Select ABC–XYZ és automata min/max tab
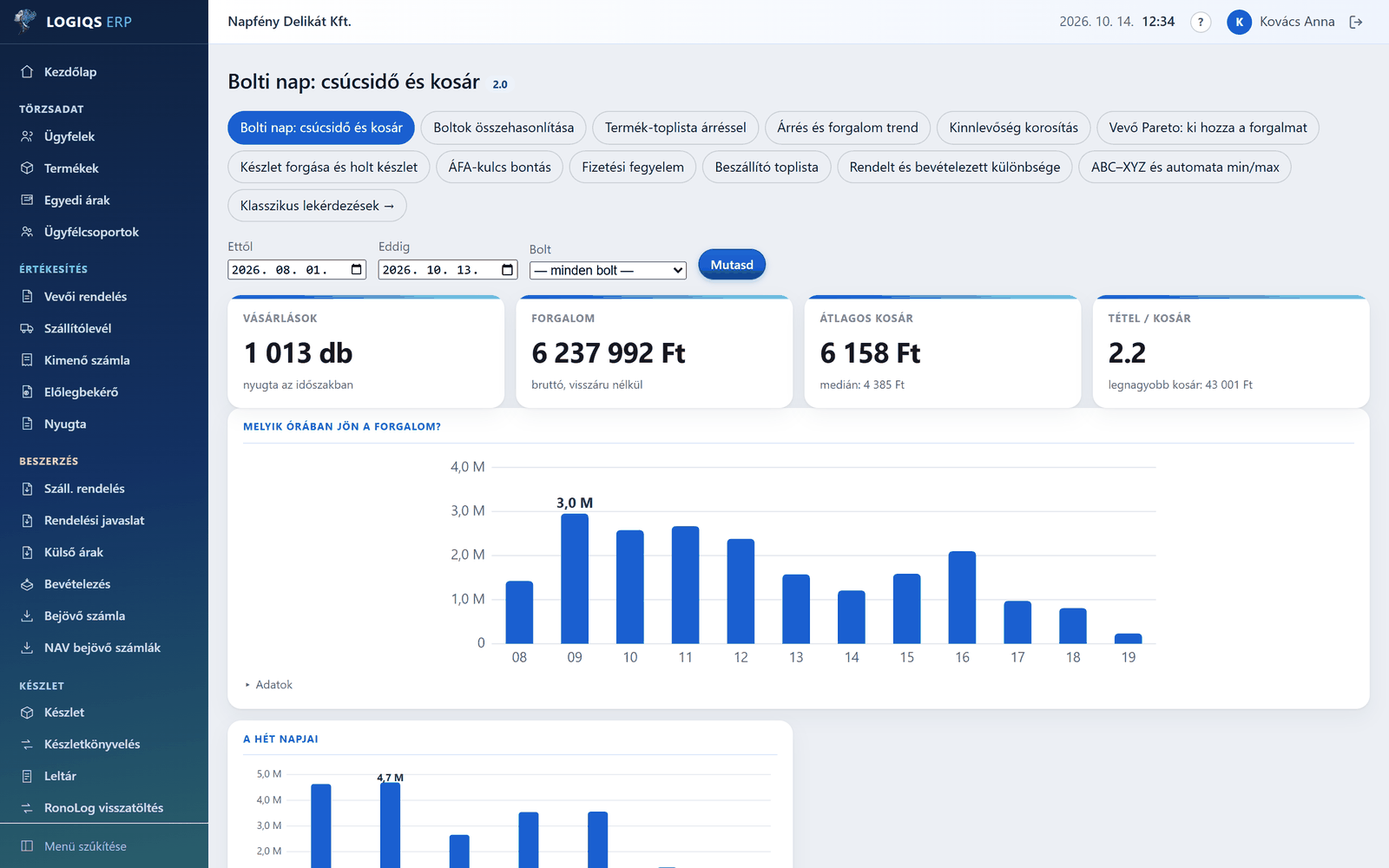This screenshot has width=1389, height=868. pyautogui.click(x=1185, y=167)
